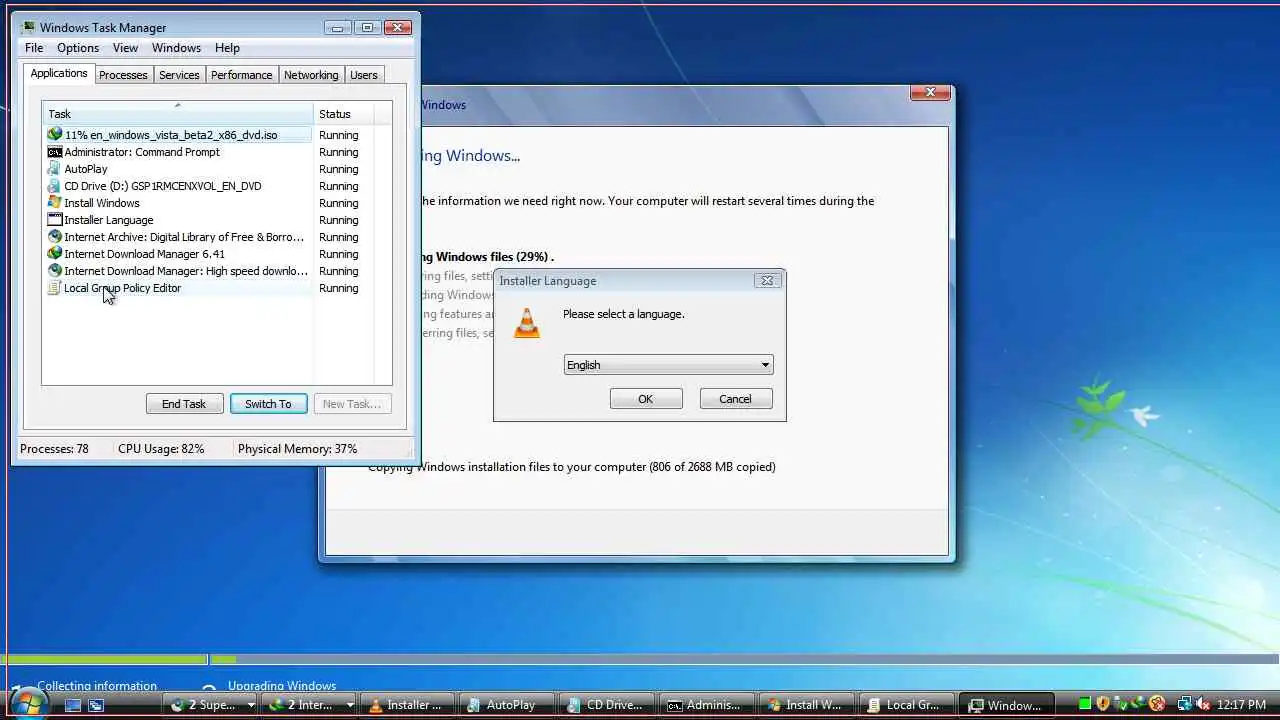Click the Show Desktop quick launch icon
The width and height of the screenshot is (1280, 720).
point(73,705)
